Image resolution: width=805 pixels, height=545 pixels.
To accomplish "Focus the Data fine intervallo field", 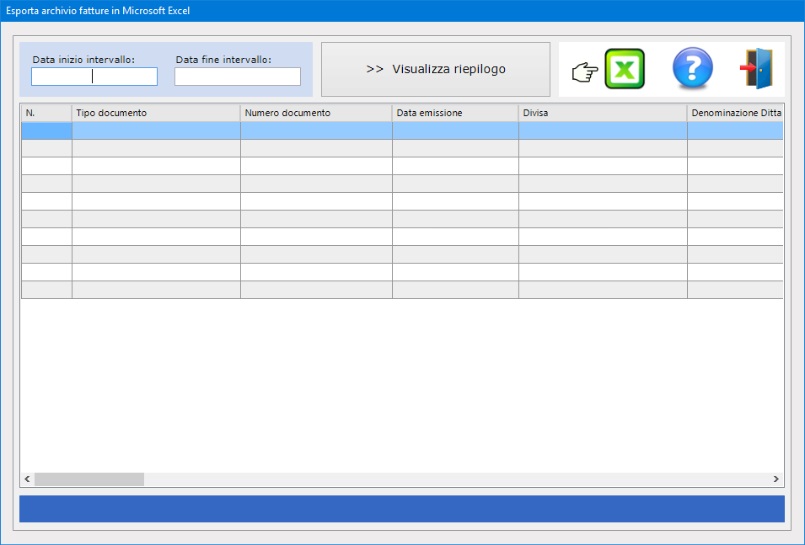I will pyautogui.click(x=237, y=76).
